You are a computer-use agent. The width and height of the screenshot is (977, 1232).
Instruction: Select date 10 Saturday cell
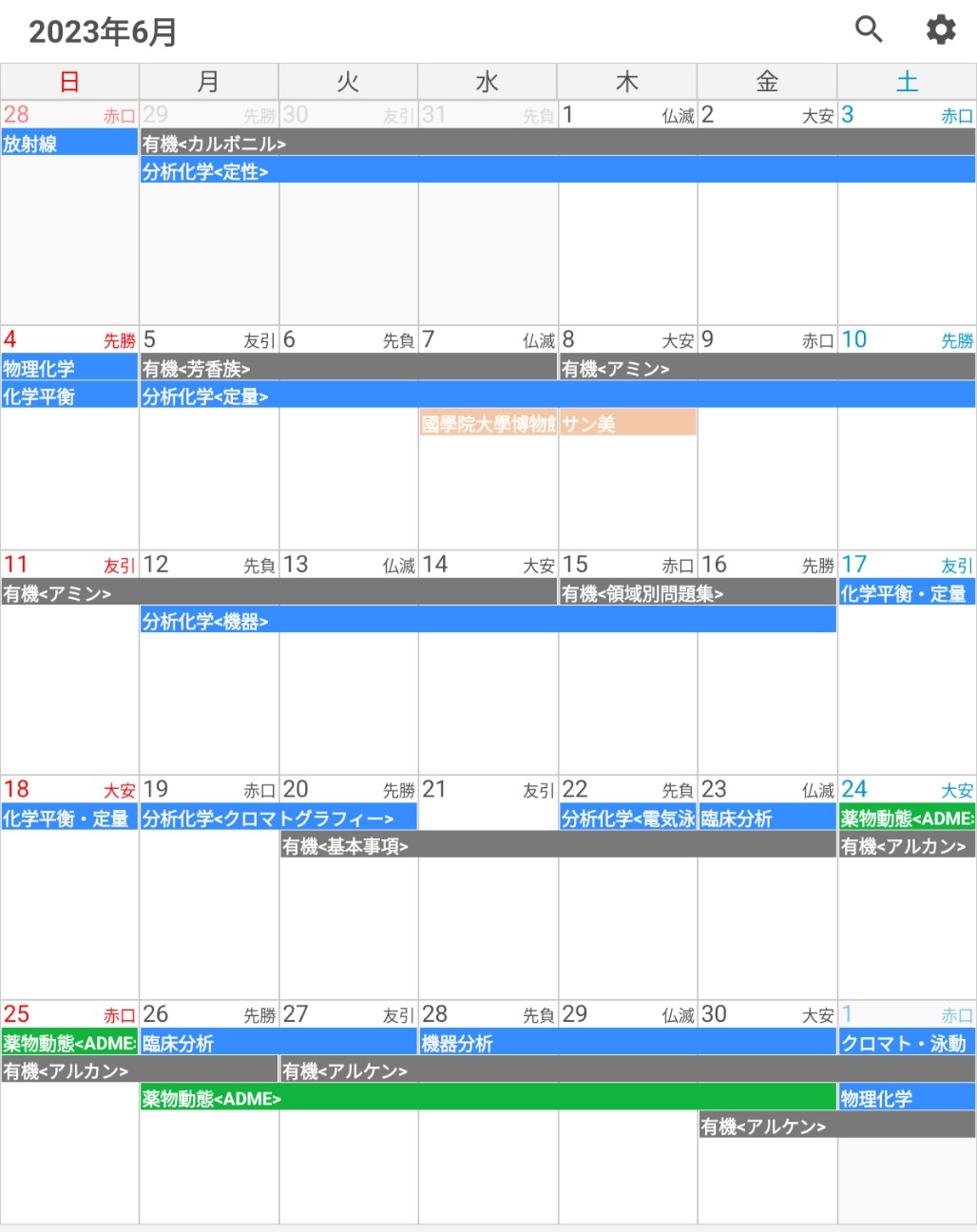coord(908,438)
